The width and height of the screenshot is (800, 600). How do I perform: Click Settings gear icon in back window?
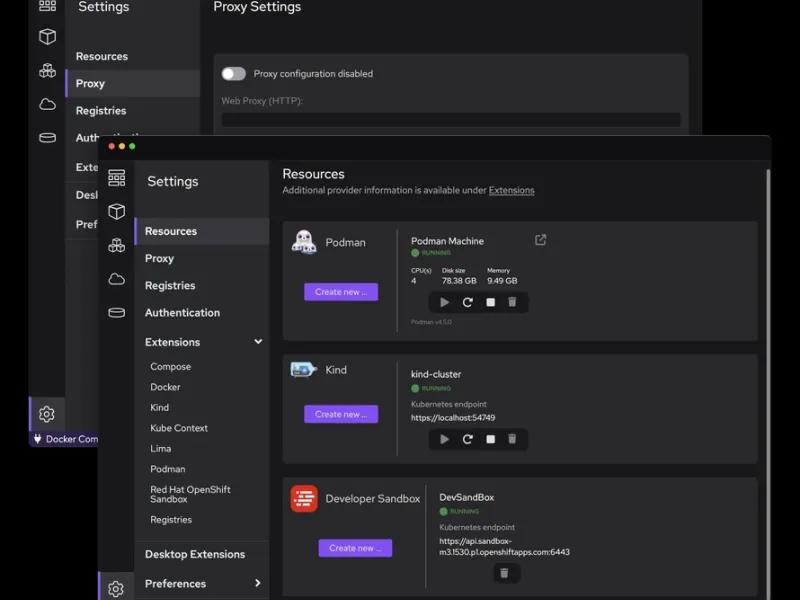tap(46, 414)
